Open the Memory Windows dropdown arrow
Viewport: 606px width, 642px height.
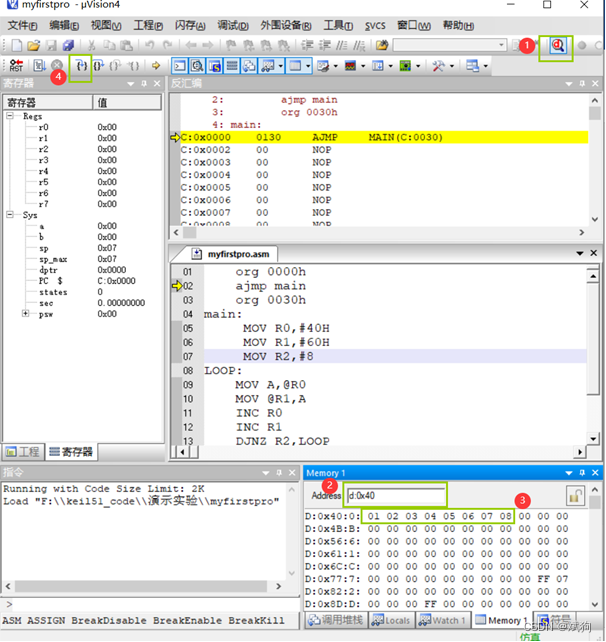pyautogui.click(x=308, y=66)
